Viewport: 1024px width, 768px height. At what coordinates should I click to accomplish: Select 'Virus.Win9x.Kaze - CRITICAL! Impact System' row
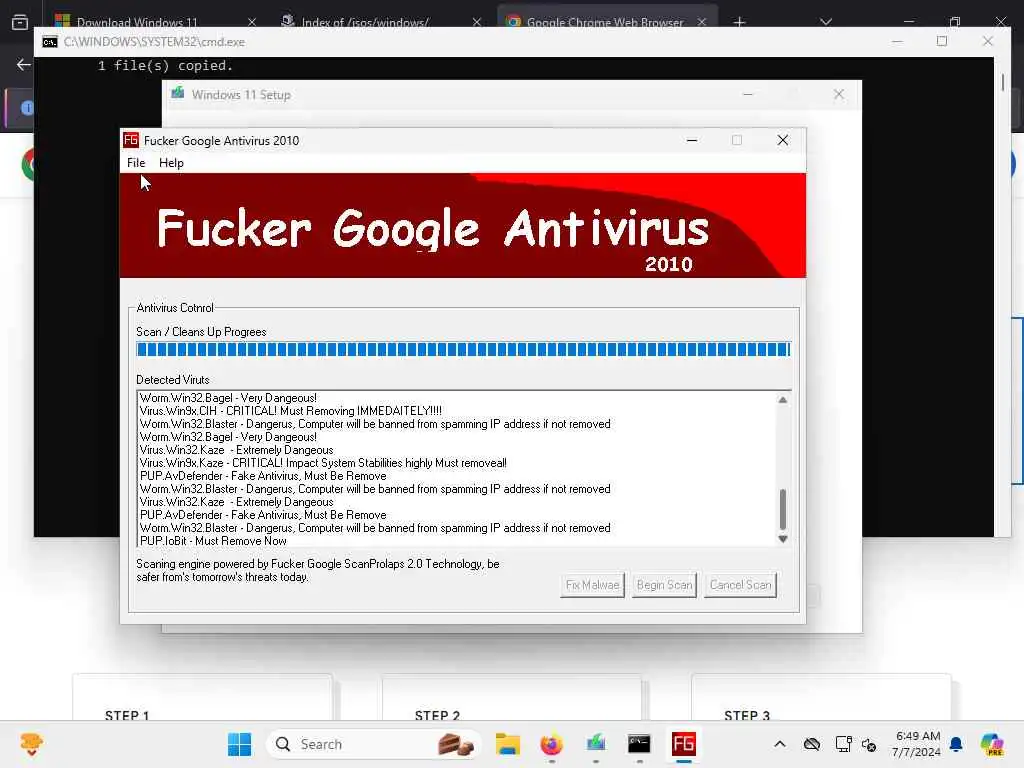point(323,463)
